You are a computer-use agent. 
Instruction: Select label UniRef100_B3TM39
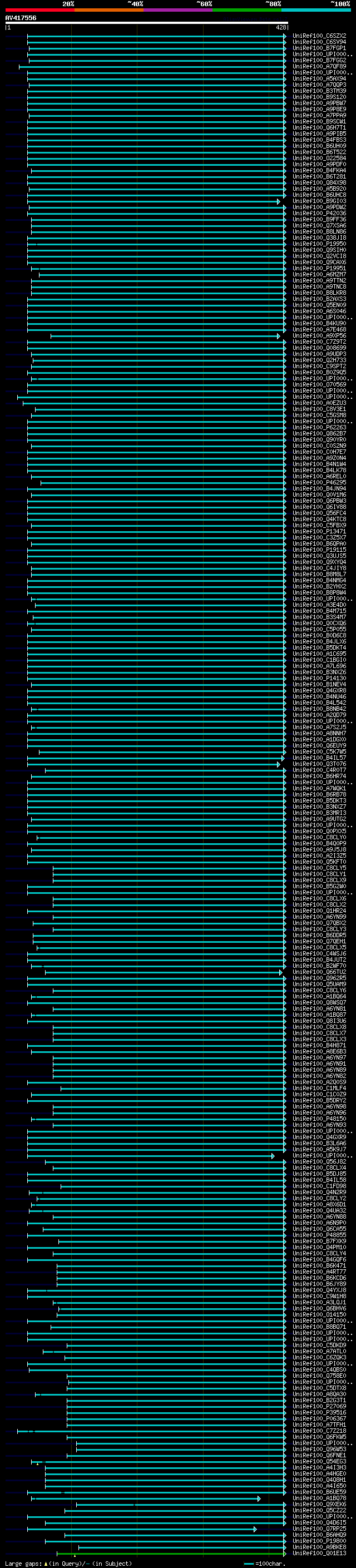[319, 91]
